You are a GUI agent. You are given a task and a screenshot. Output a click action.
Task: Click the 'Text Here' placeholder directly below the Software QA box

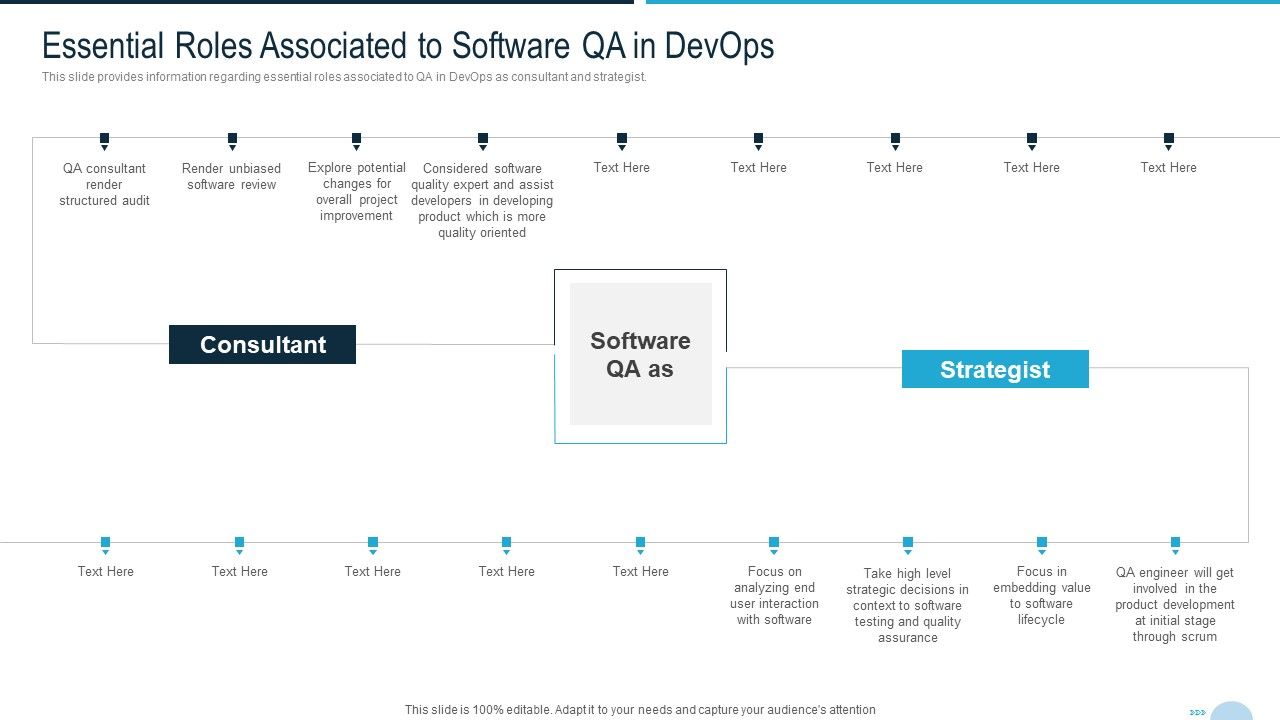point(641,571)
